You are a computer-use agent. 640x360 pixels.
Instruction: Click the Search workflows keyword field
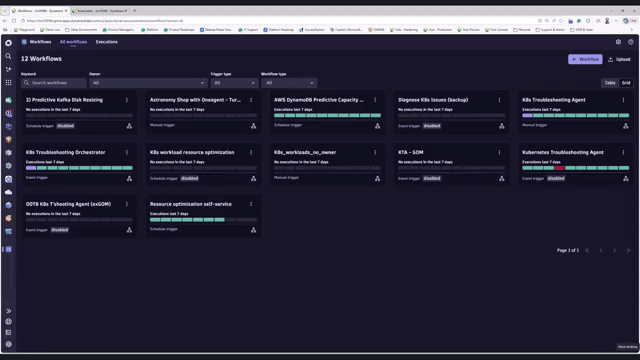tap(54, 83)
